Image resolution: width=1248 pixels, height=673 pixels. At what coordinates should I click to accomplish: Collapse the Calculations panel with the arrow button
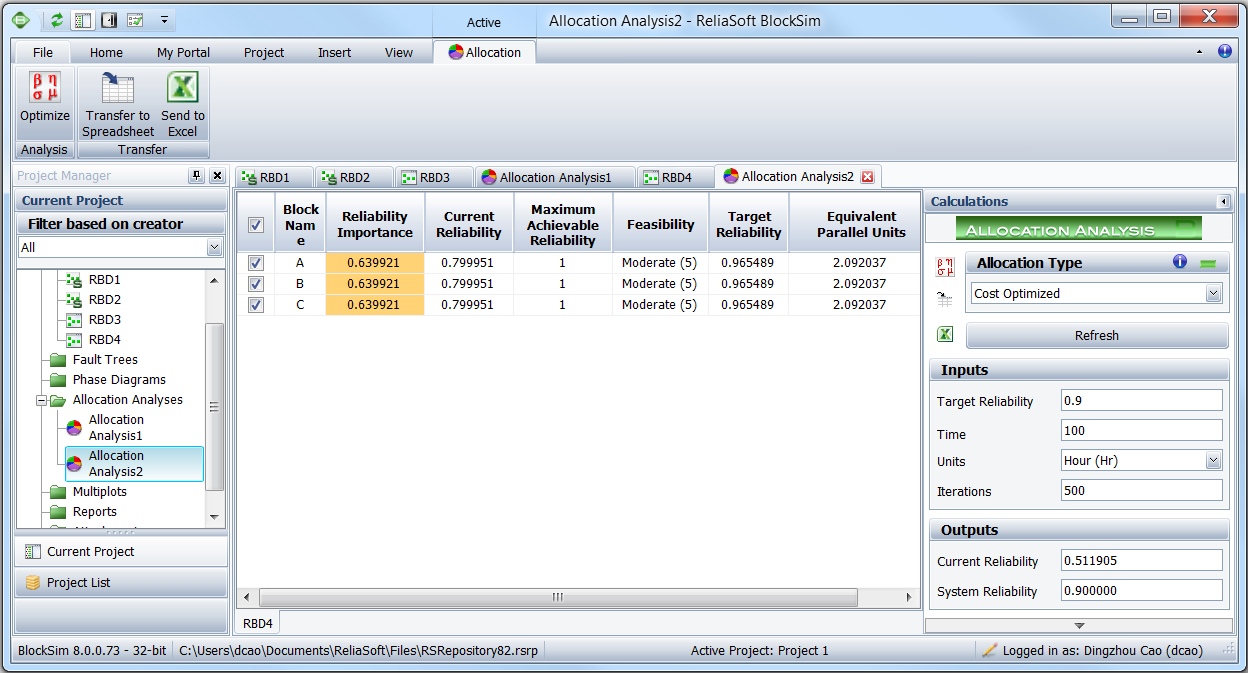(x=1223, y=202)
